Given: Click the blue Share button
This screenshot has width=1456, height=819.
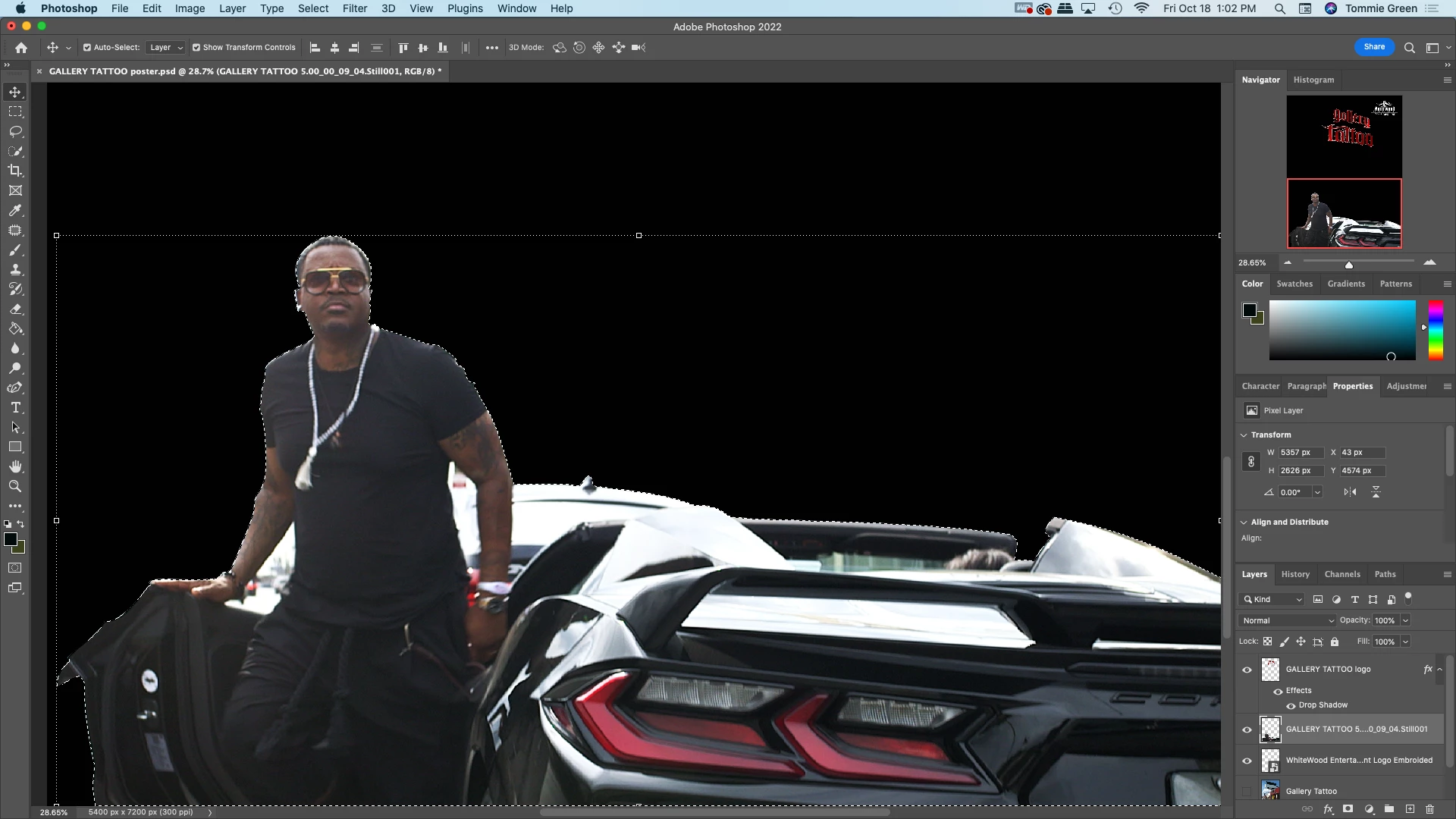Looking at the screenshot, I should point(1374,47).
